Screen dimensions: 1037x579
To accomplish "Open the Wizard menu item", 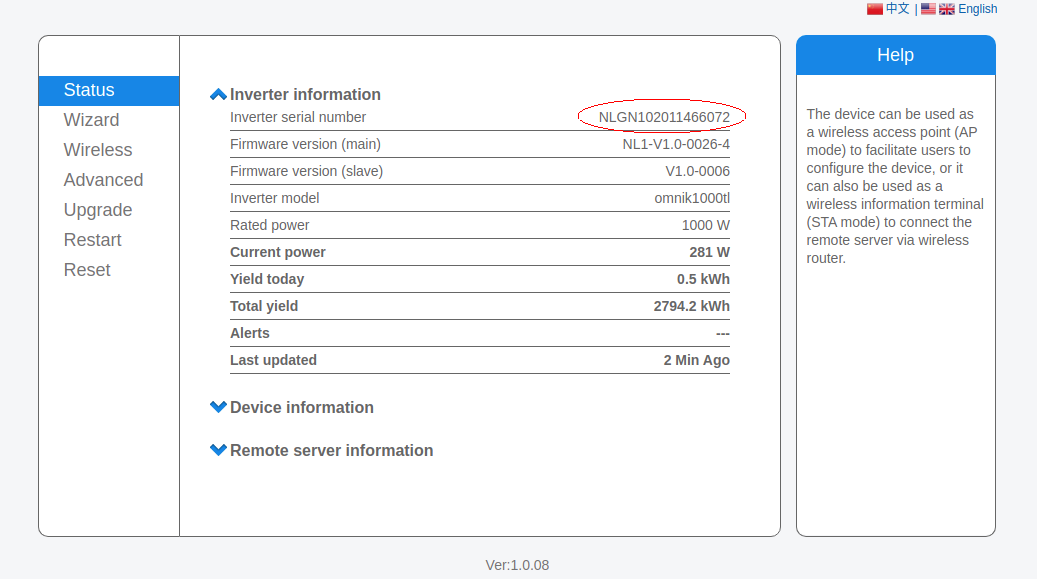I will pyautogui.click(x=91, y=120).
